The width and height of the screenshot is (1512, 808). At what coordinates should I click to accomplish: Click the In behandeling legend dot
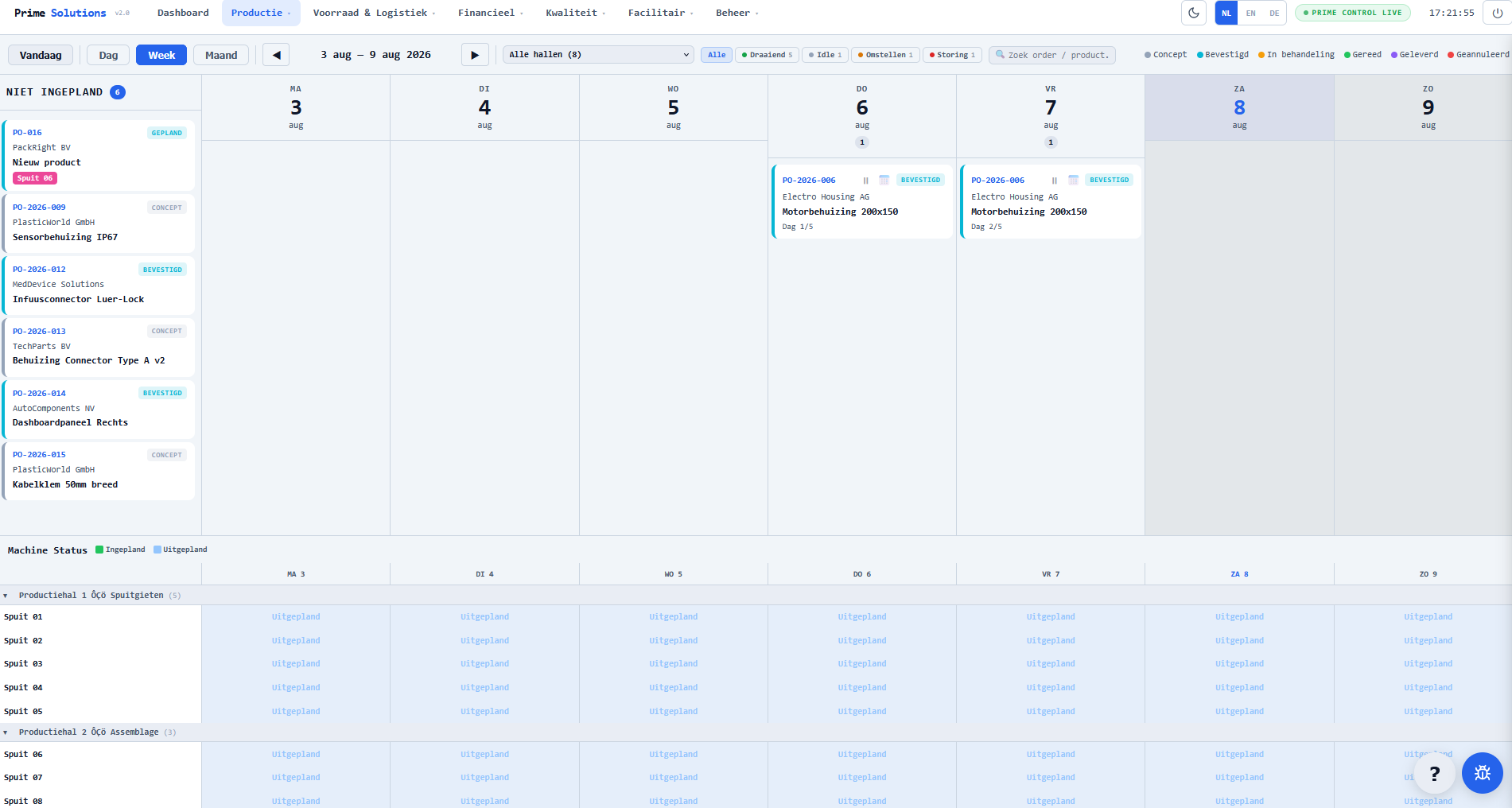coord(1261,55)
